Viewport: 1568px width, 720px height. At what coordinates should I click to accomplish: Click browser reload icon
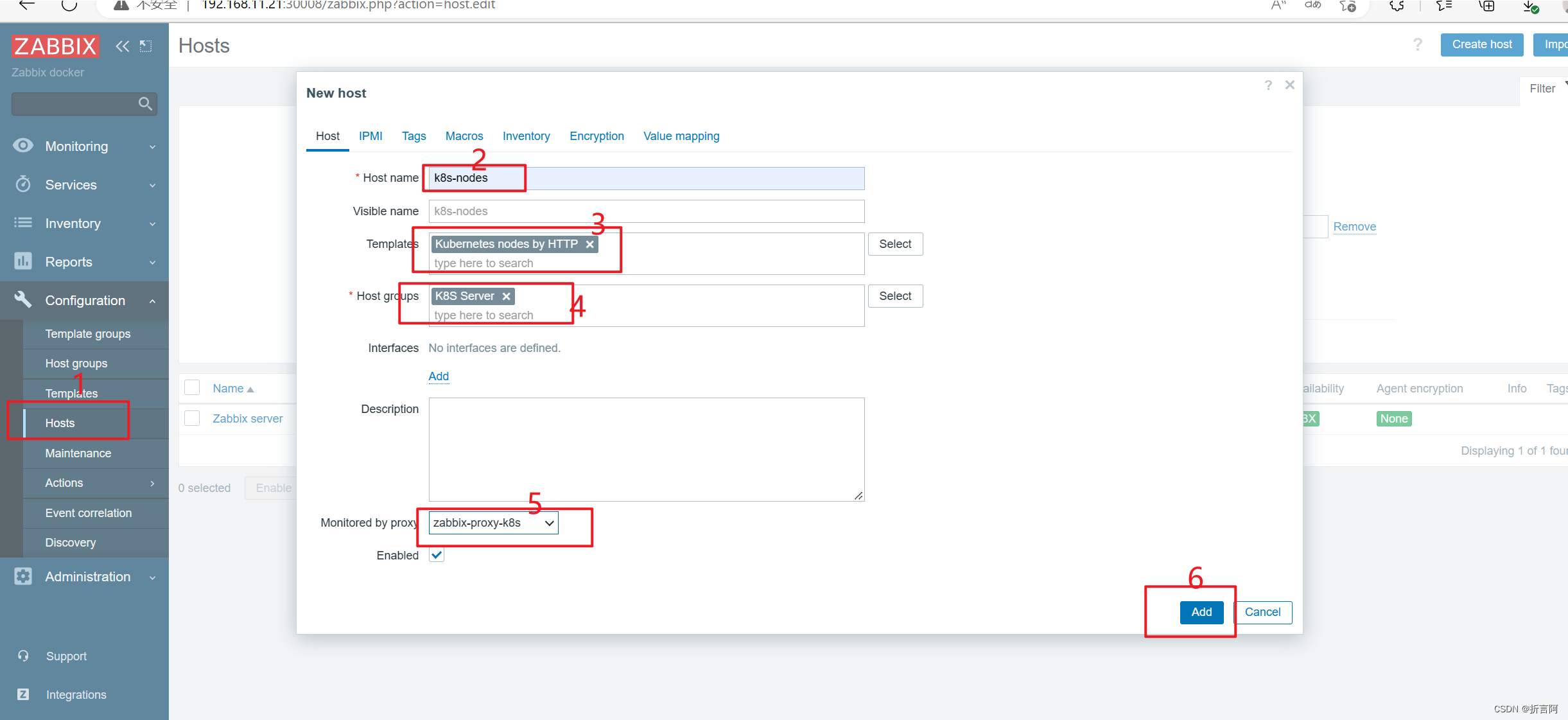tap(69, 5)
